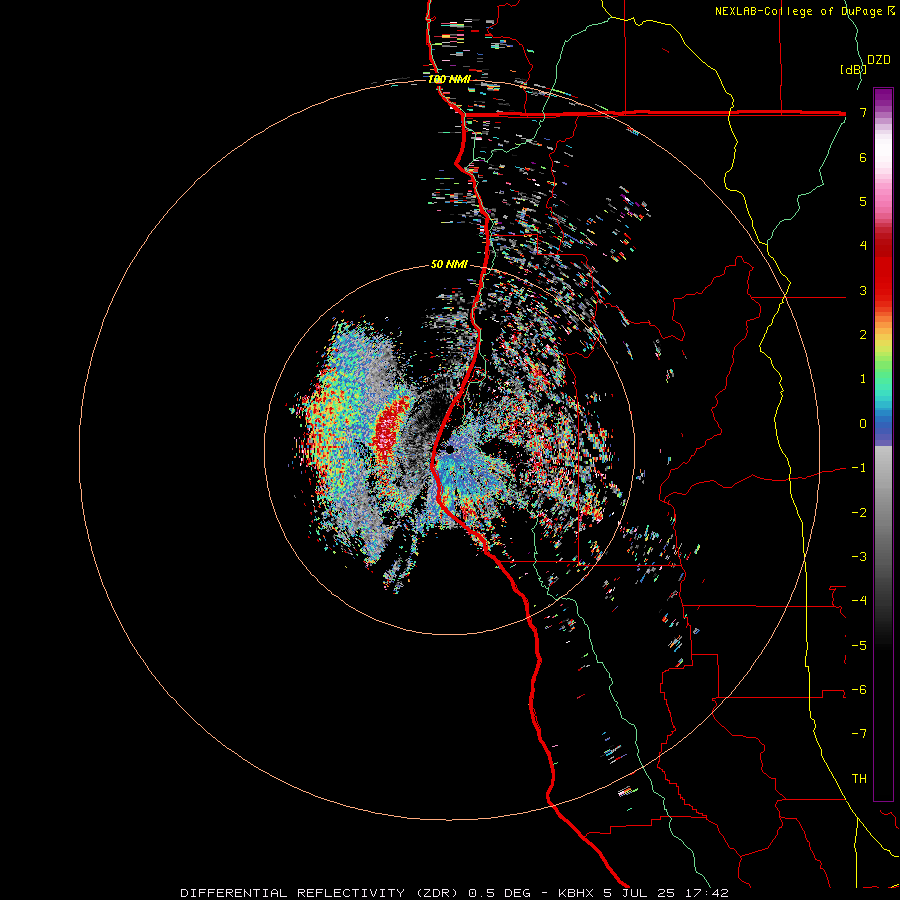Click the 5 value on the color scale

(863, 201)
